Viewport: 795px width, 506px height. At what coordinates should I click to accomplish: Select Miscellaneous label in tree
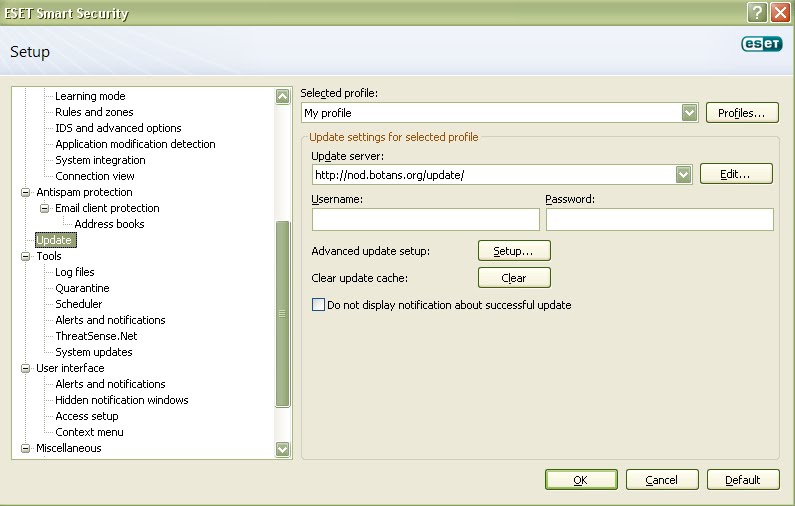68,448
